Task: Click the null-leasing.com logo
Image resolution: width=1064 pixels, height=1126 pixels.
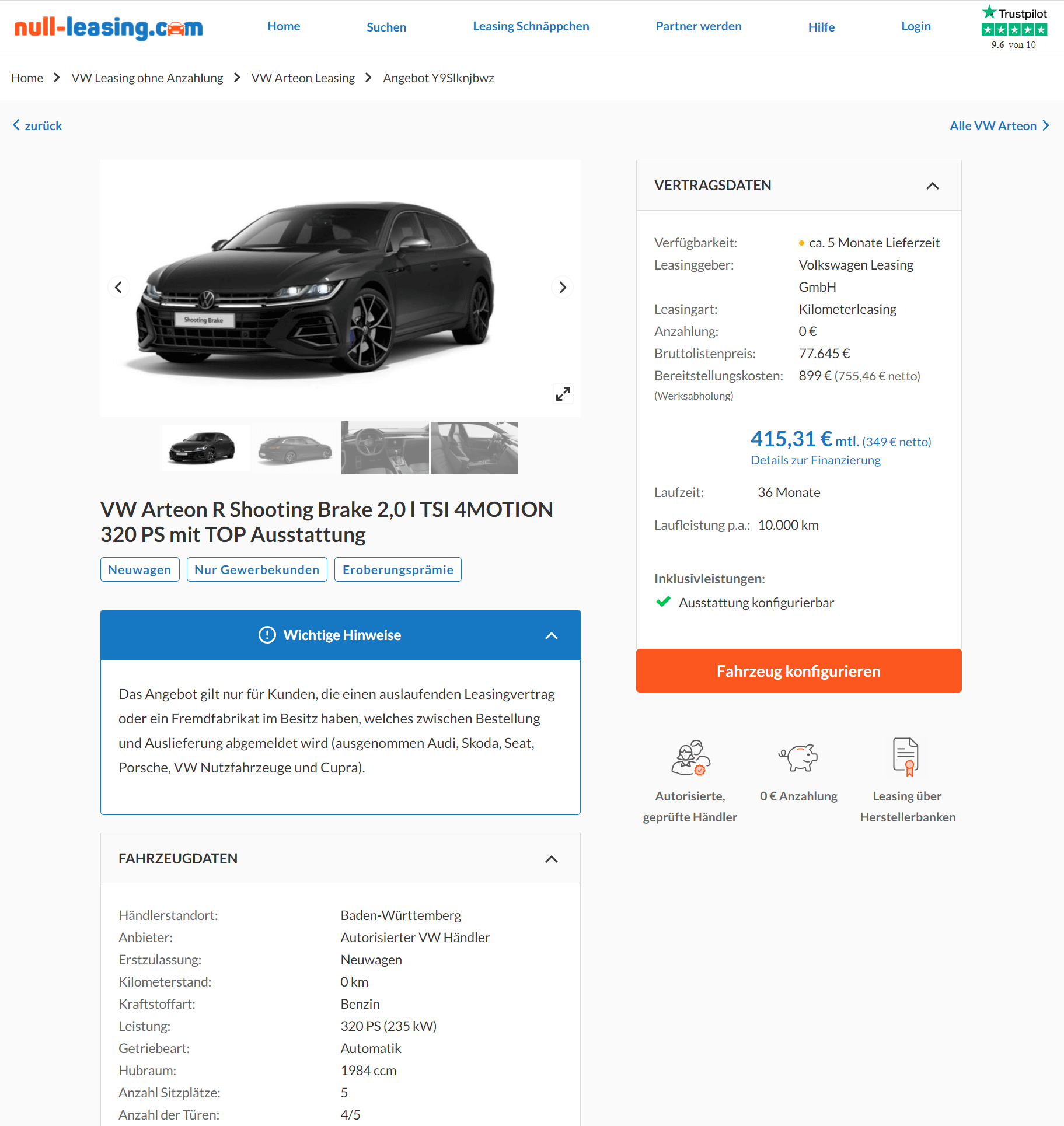Action: (x=109, y=27)
